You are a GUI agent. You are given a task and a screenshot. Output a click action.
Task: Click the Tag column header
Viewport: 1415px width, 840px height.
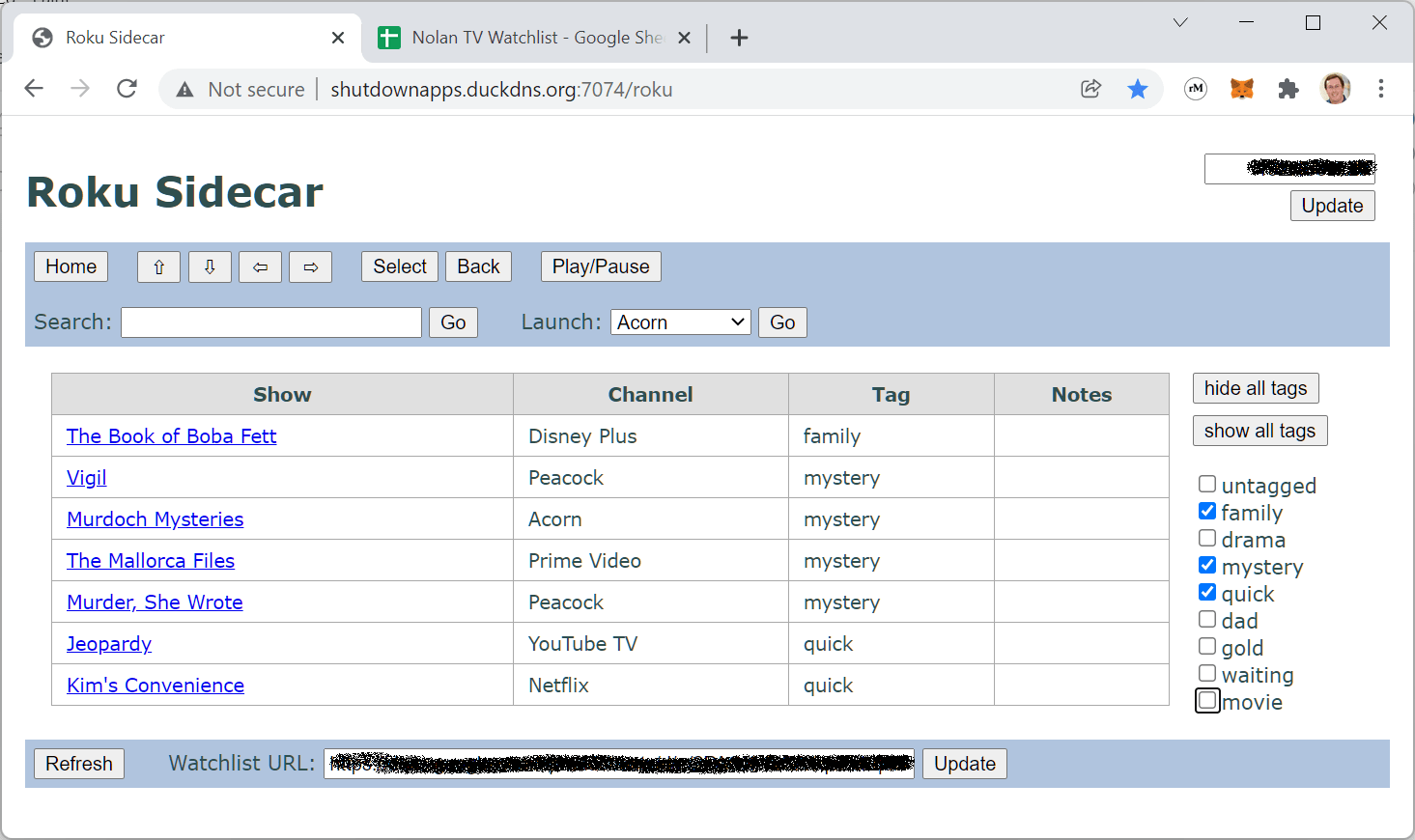(x=891, y=394)
